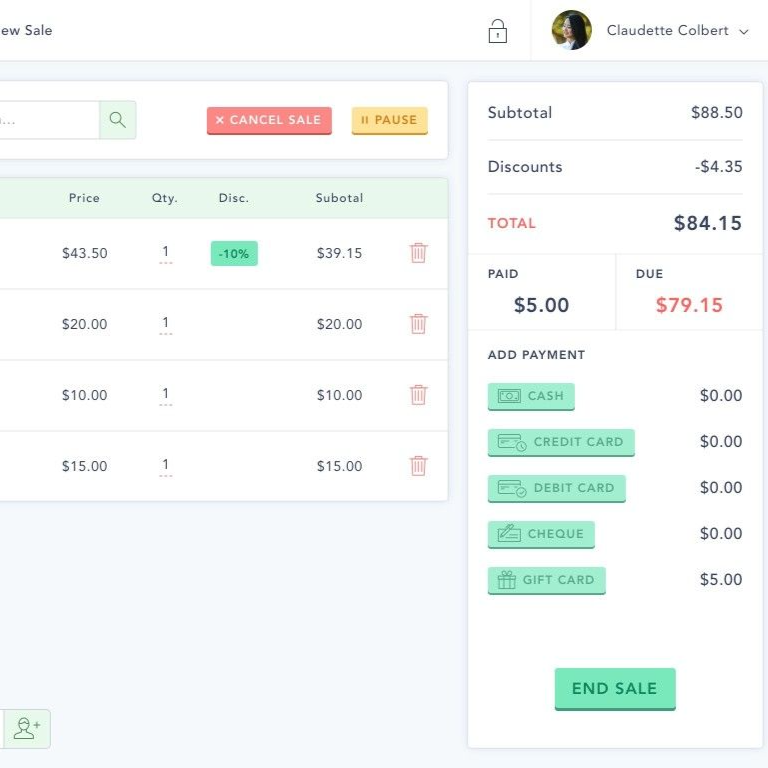Screen dimensions: 768x768
Task: Cancel the current sale
Action: tap(269, 120)
